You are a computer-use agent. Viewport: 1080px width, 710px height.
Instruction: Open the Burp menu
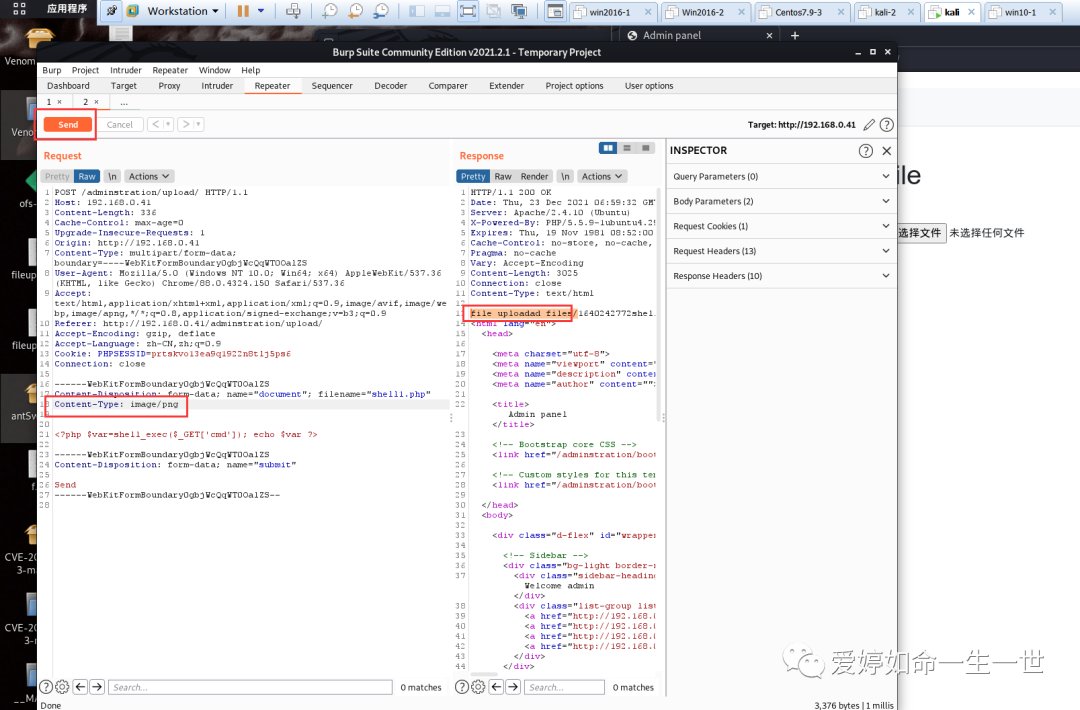[x=52, y=70]
